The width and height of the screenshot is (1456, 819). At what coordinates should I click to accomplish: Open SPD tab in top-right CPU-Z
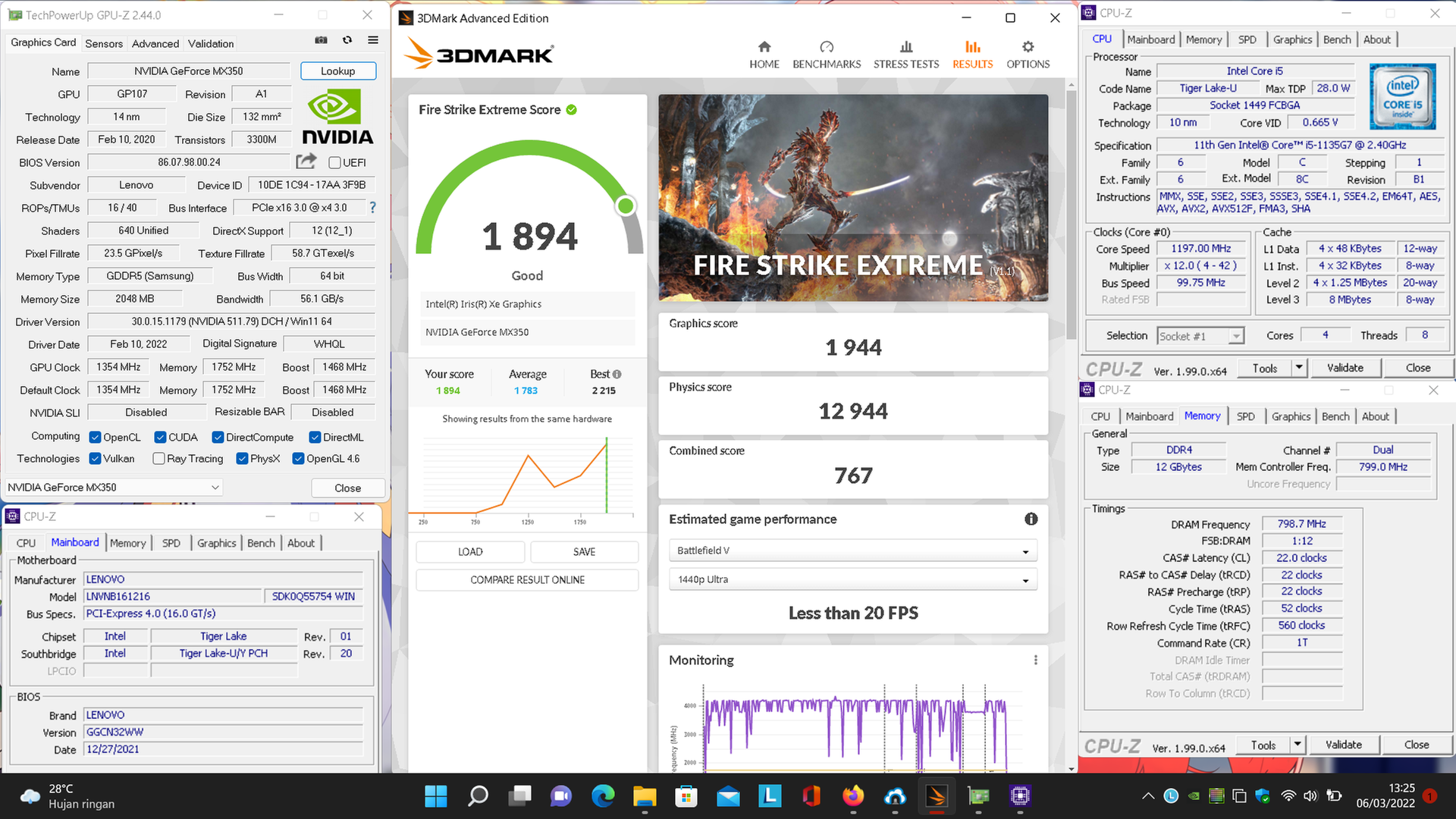pyautogui.click(x=1247, y=39)
